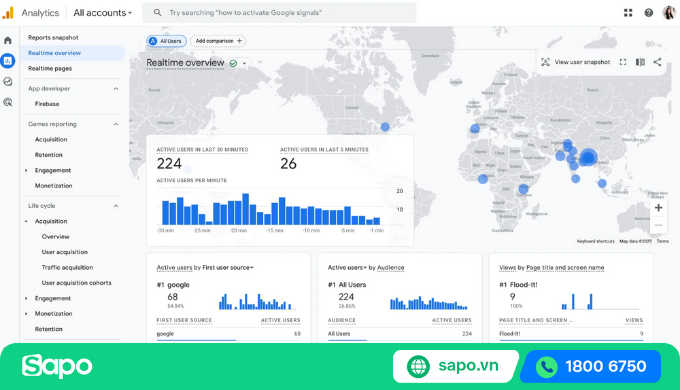Open the Active users metric dropdown by Audience
The width and height of the screenshot is (680, 390).
coord(347,268)
